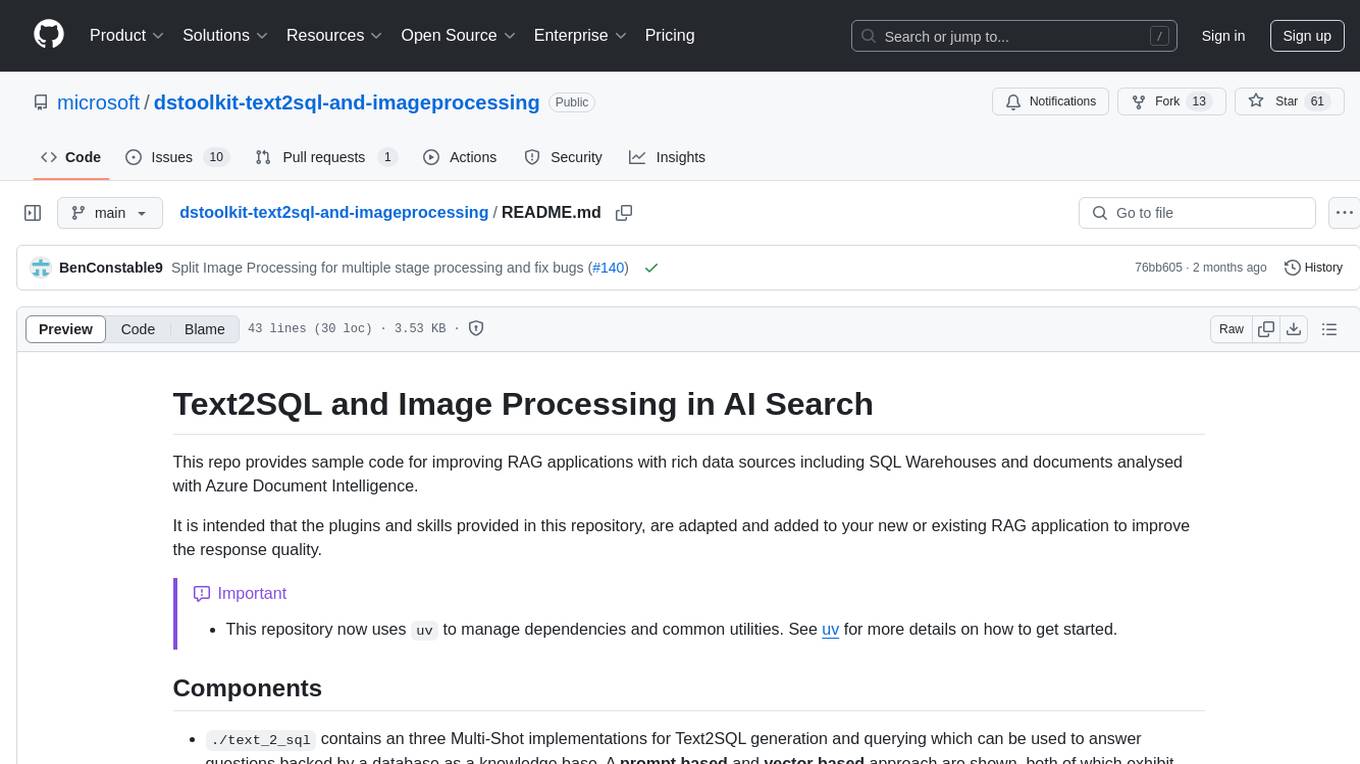Expand the Open Source menu
The image size is (1360, 764).
(x=458, y=35)
